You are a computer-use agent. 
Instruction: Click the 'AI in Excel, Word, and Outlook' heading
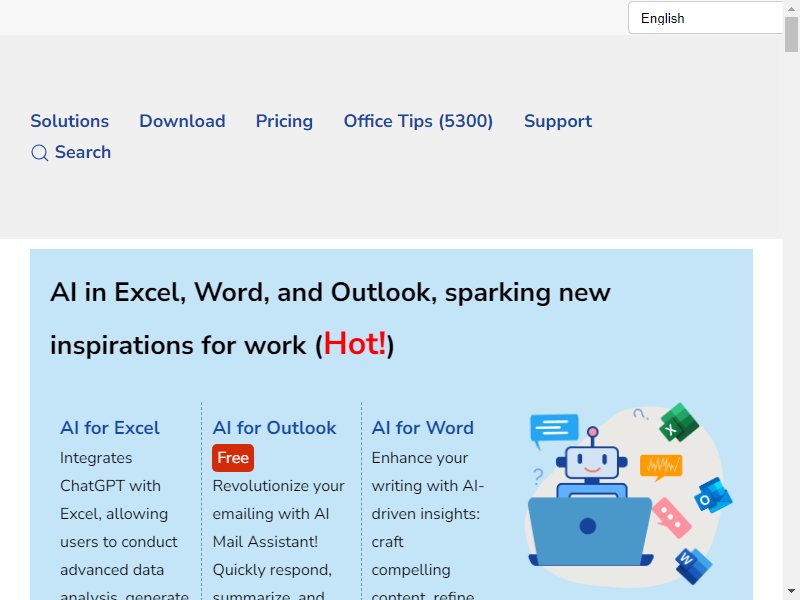click(330, 318)
